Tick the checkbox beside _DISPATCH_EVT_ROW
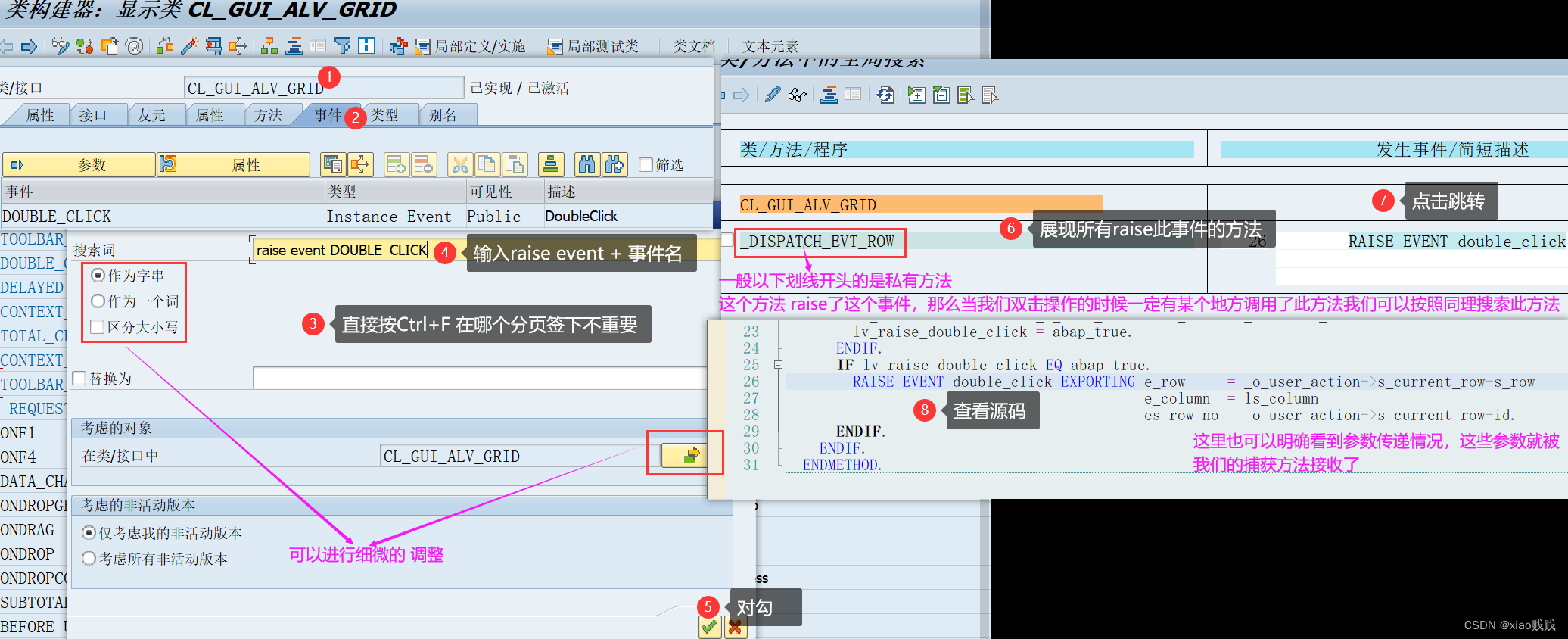The image size is (1568, 639). tap(727, 241)
